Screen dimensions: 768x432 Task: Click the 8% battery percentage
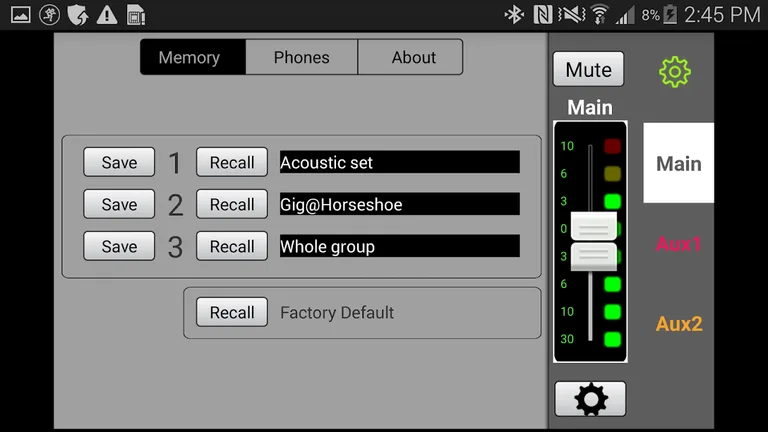(x=650, y=15)
